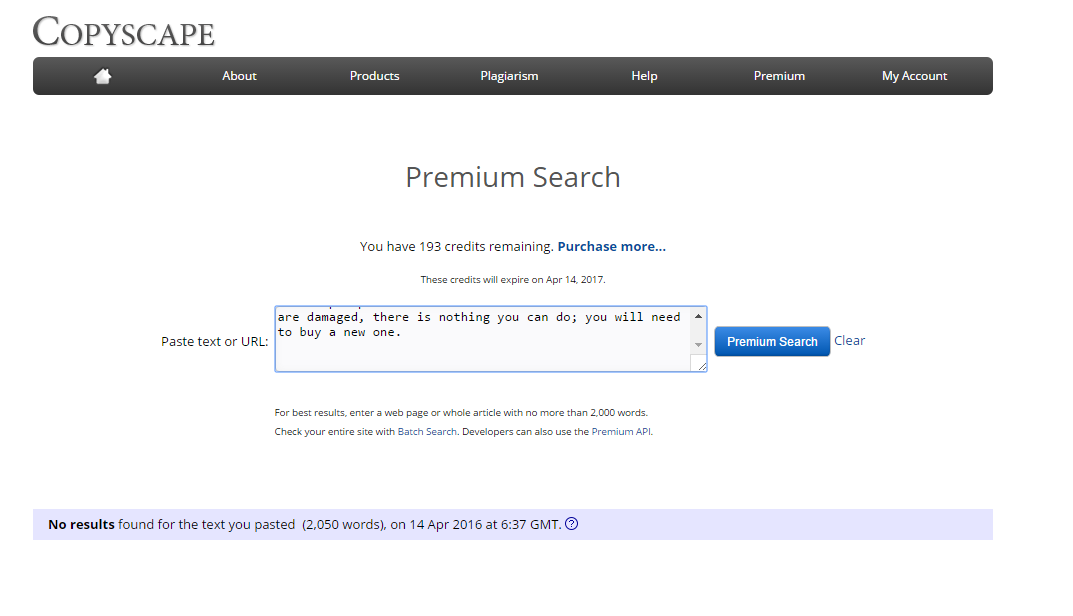Open the Plagiarism menu

point(509,76)
